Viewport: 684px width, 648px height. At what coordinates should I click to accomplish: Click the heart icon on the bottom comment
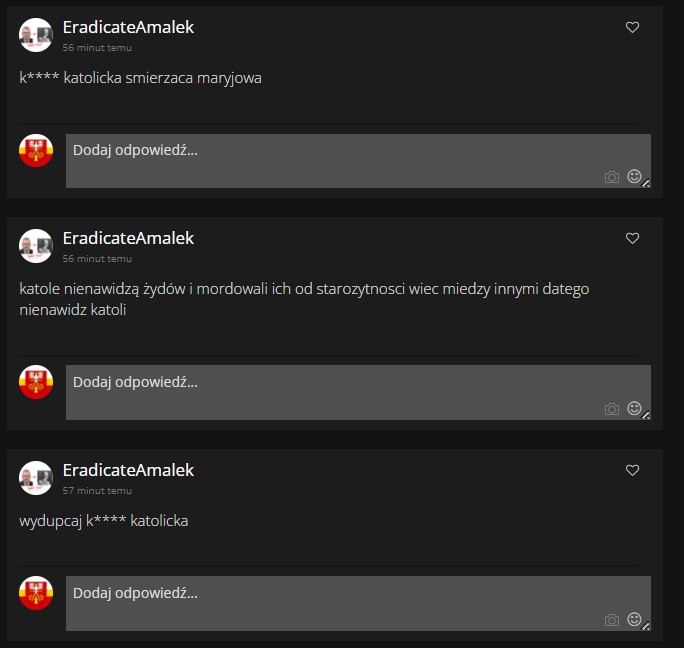632,470
